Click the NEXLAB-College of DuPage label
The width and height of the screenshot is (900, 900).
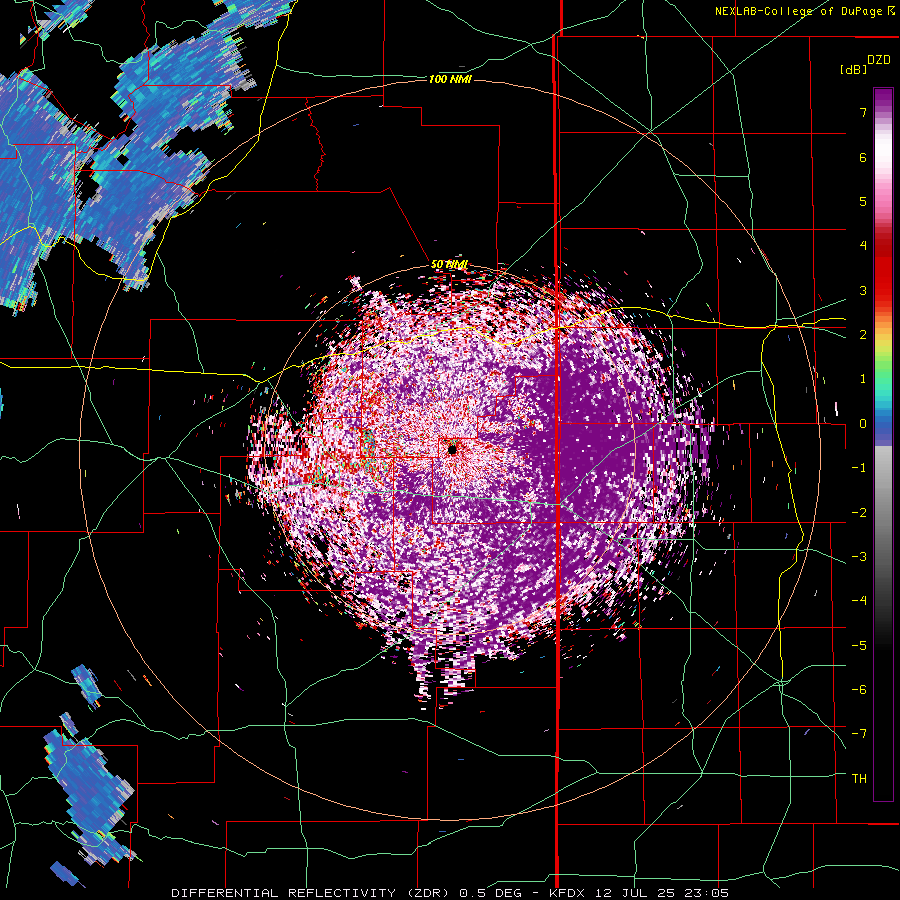804,11
